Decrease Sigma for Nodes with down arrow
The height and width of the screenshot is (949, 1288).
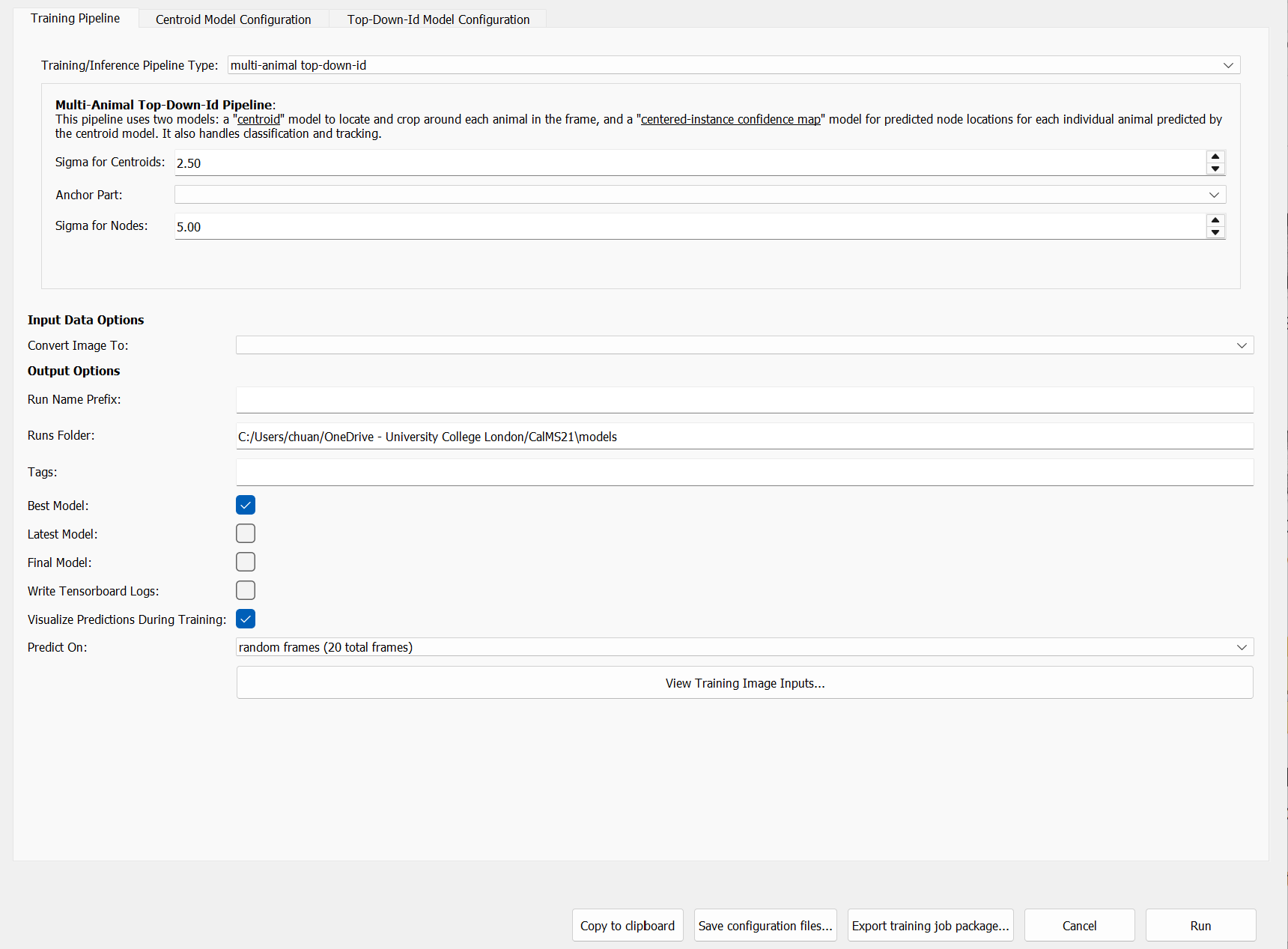[1215, 233]
